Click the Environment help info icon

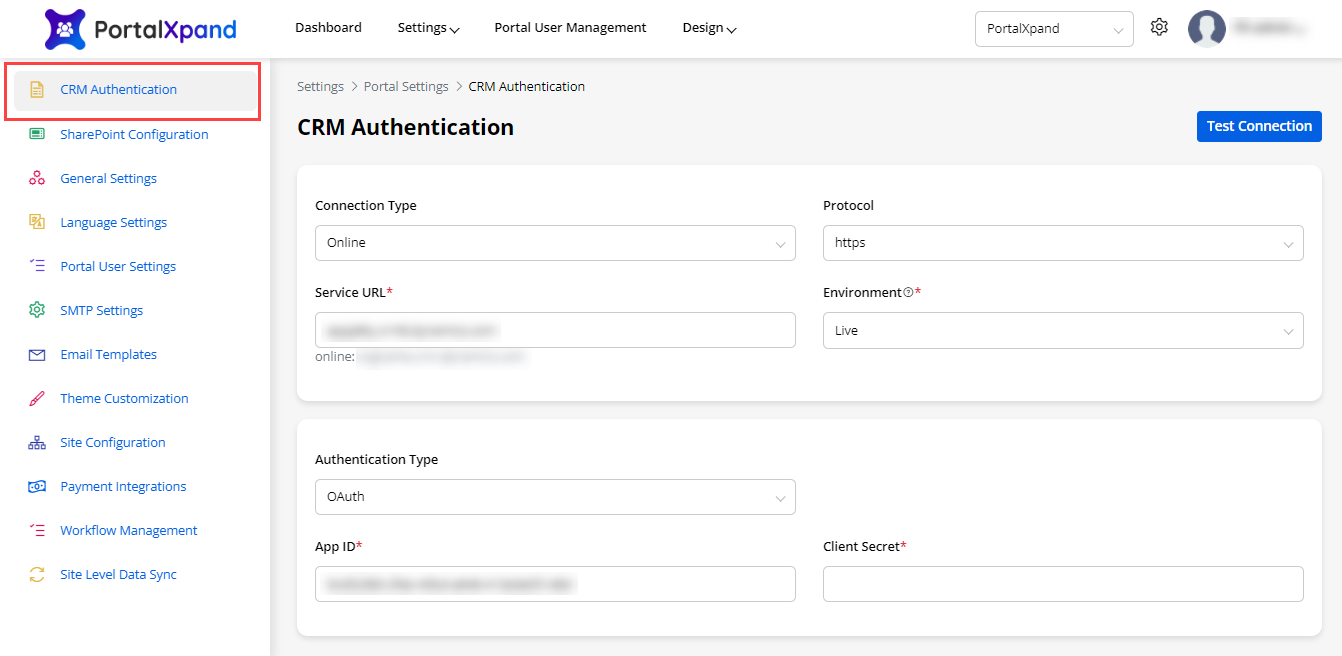[x=908, y=293]
